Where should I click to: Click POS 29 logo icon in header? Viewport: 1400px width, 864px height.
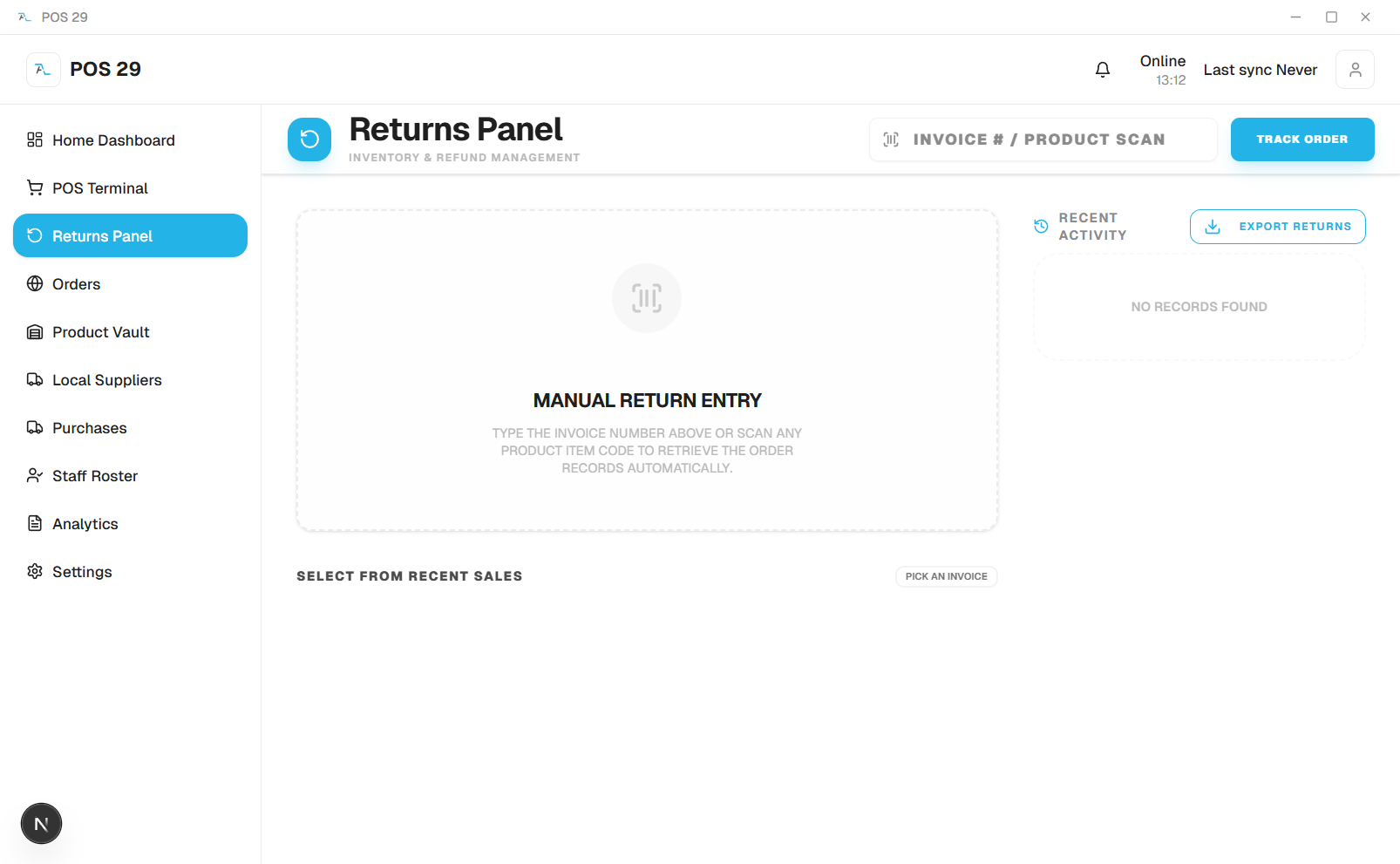pos(44,70)
